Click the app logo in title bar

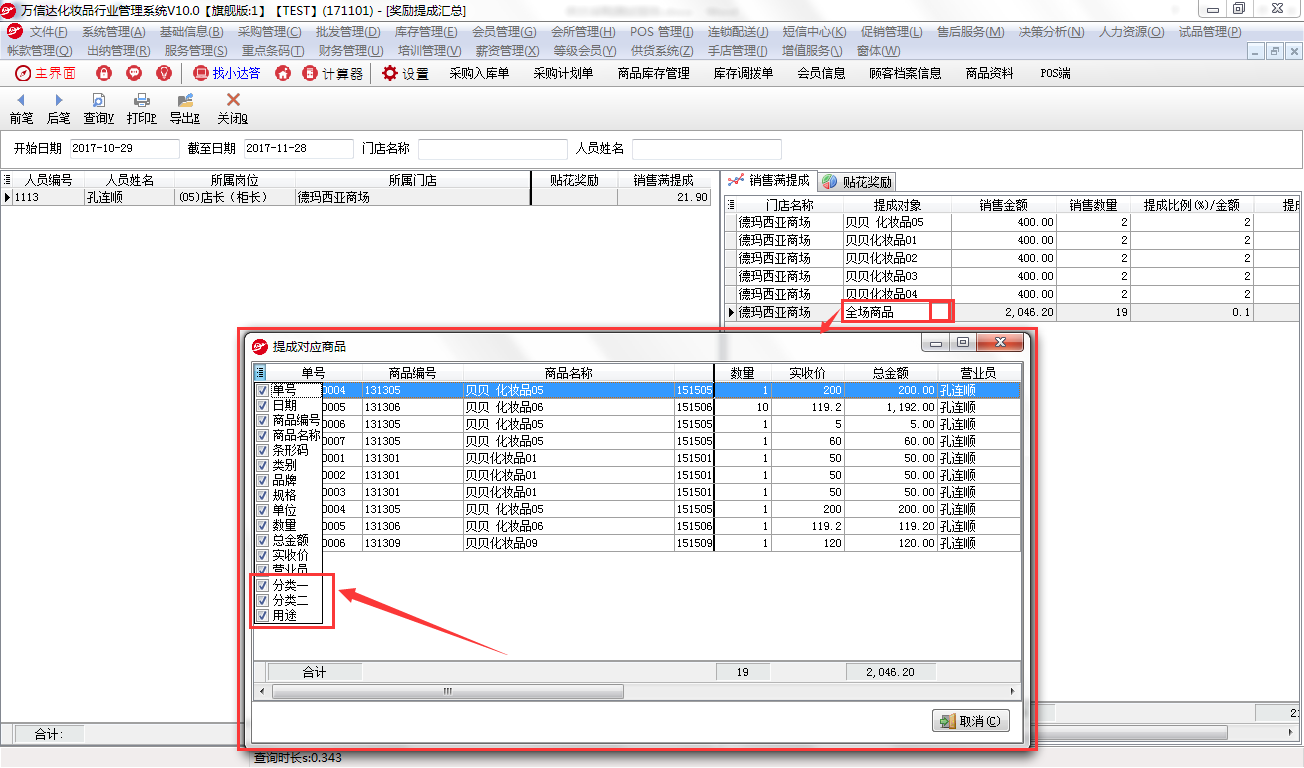coord(10,9)
